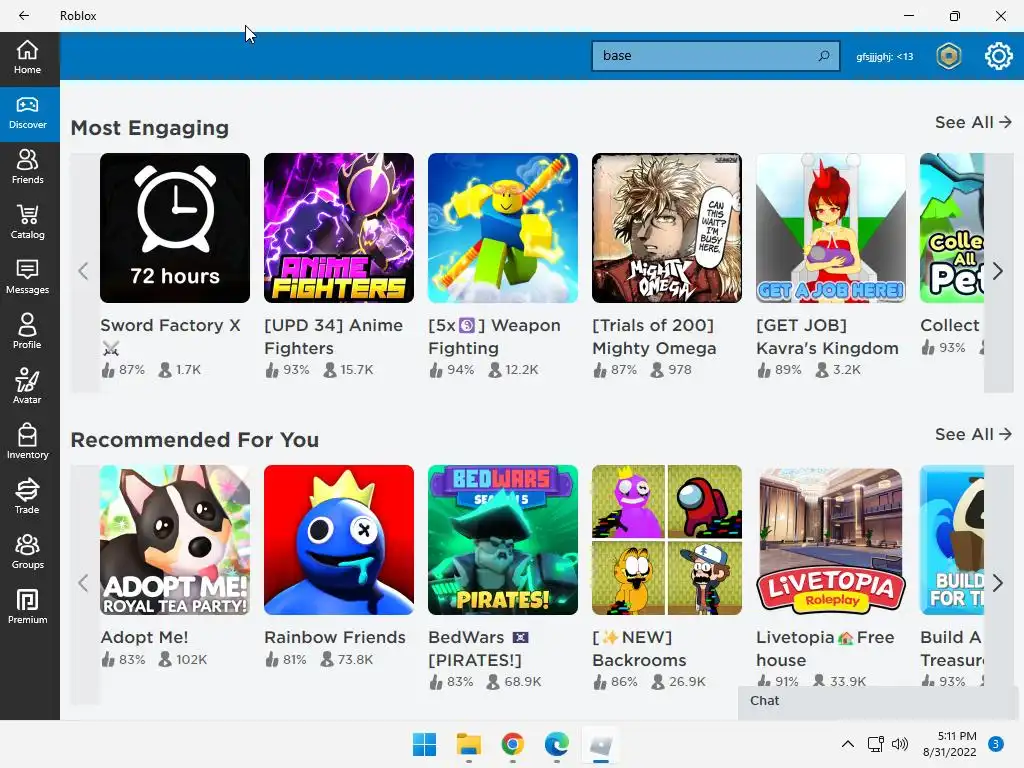Open the Catalog cart icon
The width and height of the screenshot is (1024, 768).
click(27, 215)
